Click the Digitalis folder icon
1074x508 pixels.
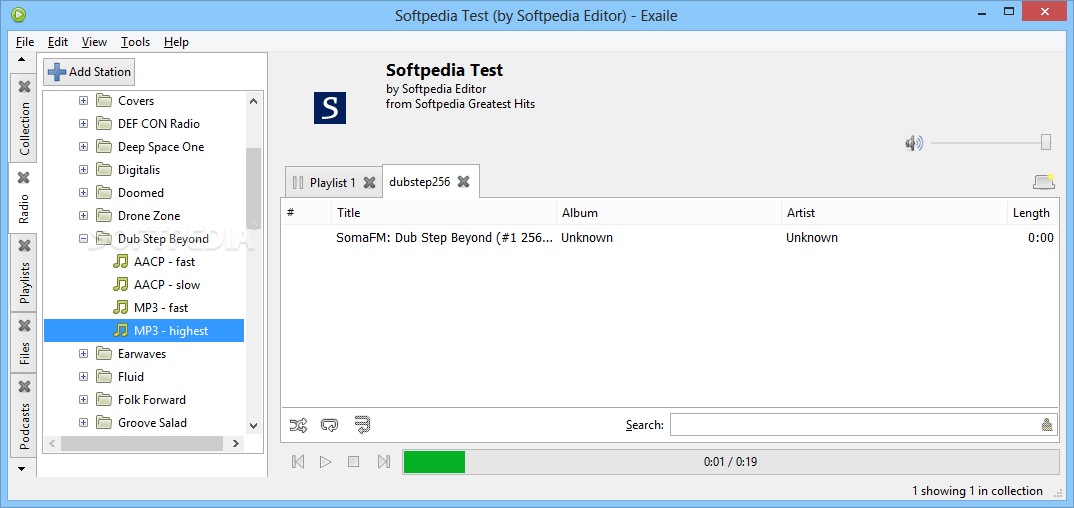tap(104, 170)
